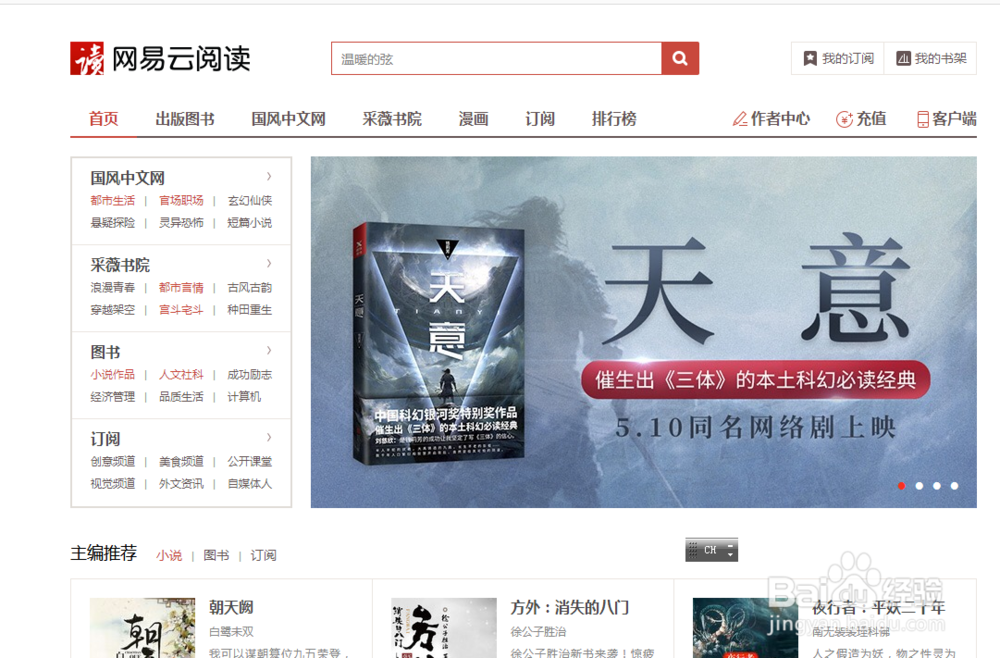Expand the 订阅 sidebar chevron
This screenshot has width=1000, height=658.
click(269, 437)
